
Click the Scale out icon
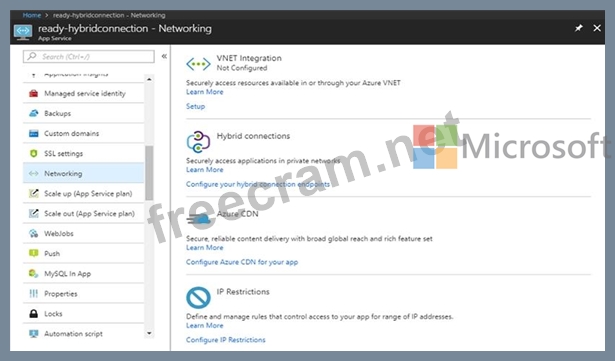34,213
